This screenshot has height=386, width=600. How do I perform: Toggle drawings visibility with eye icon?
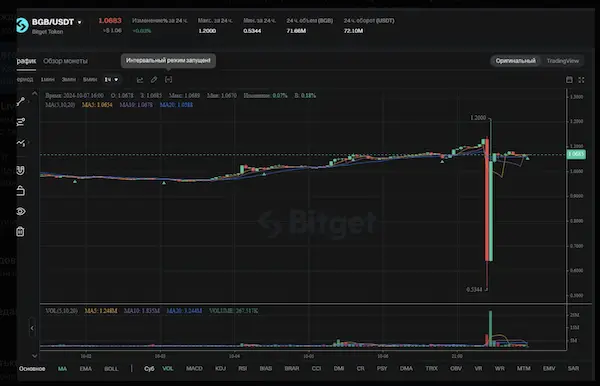(21, 211)
